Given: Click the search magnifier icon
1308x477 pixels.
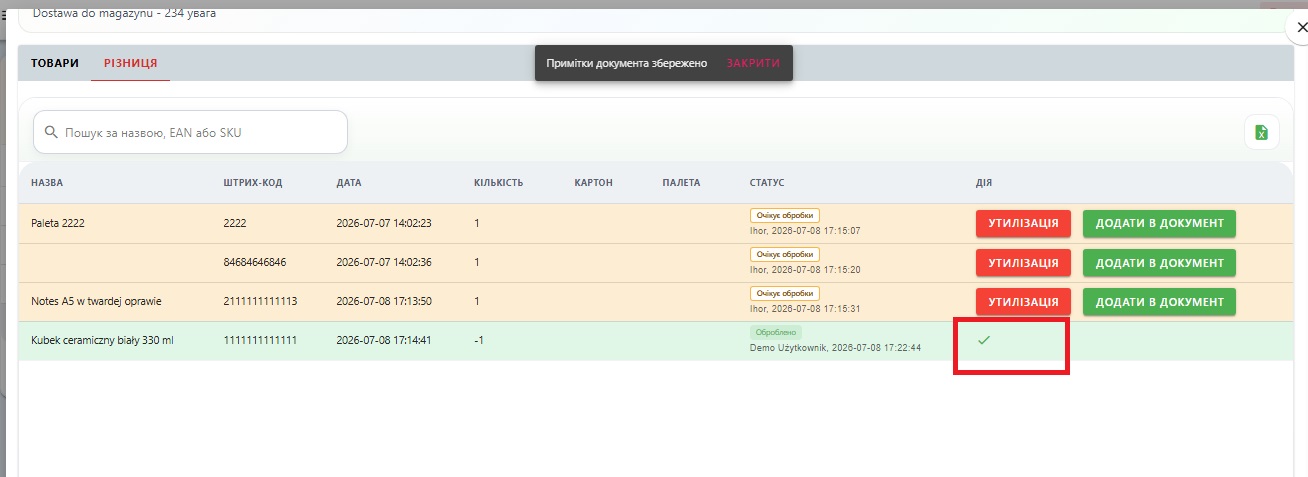Looking at the screenshot, I should point(51,132).
